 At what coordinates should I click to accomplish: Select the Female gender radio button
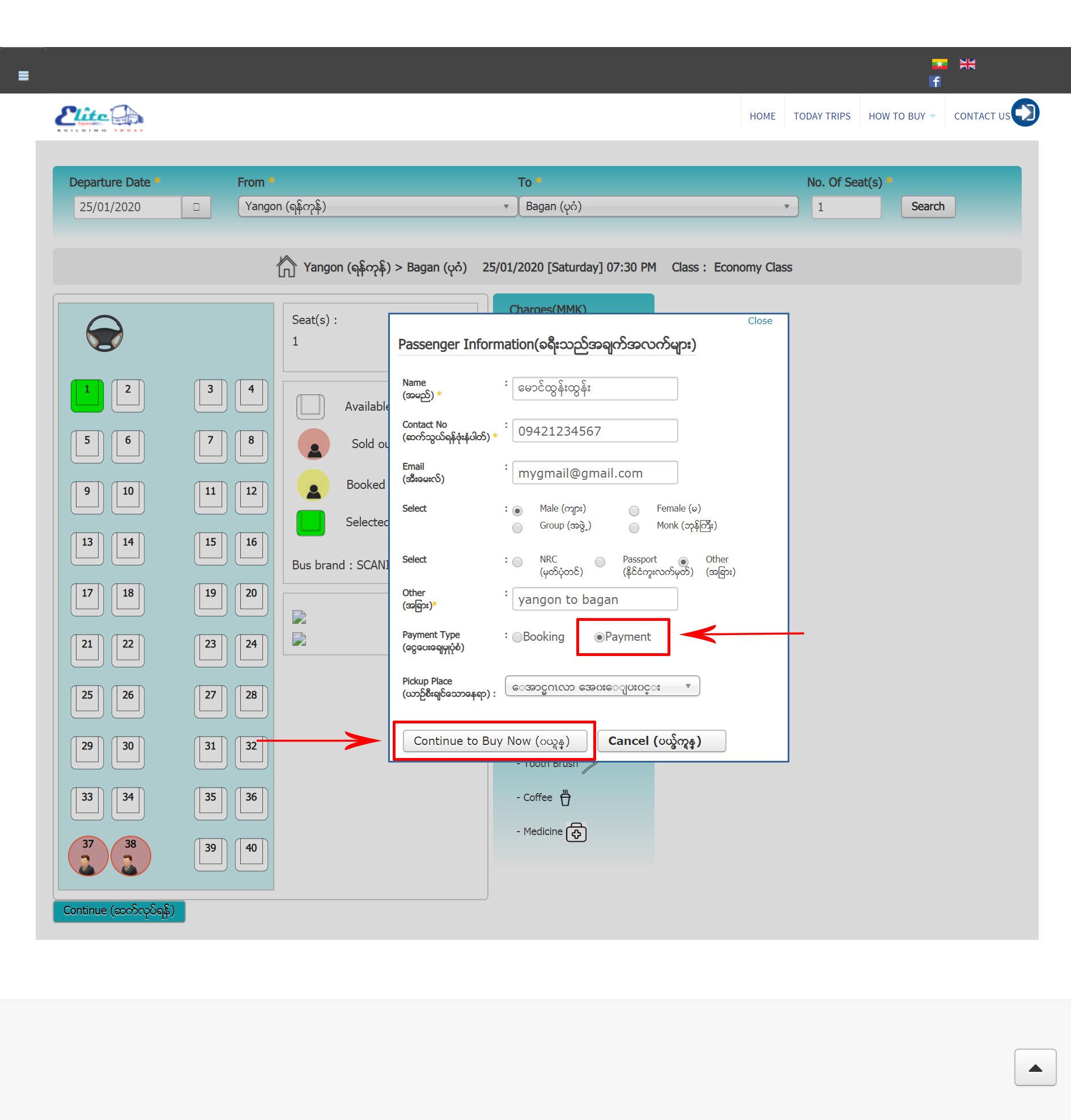coord(634,510)
